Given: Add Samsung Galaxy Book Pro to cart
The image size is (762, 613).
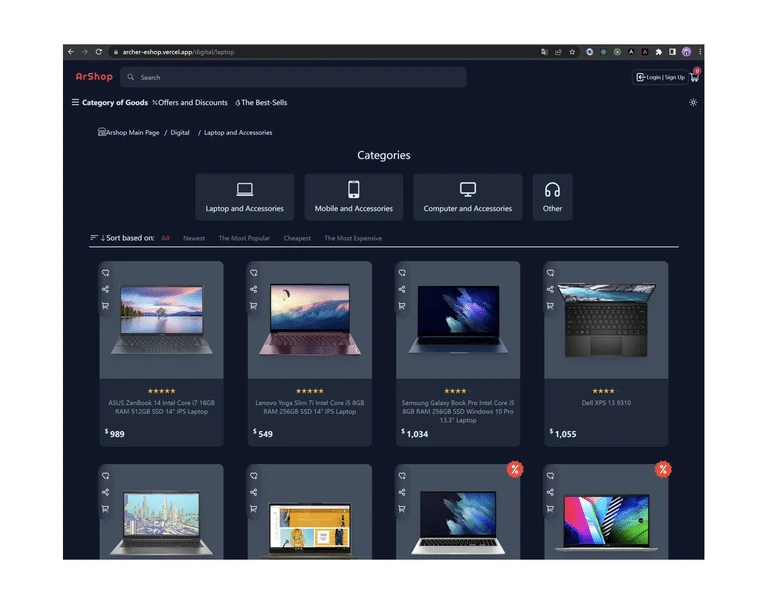Looking at the screenshot, I should pos(401,306).
